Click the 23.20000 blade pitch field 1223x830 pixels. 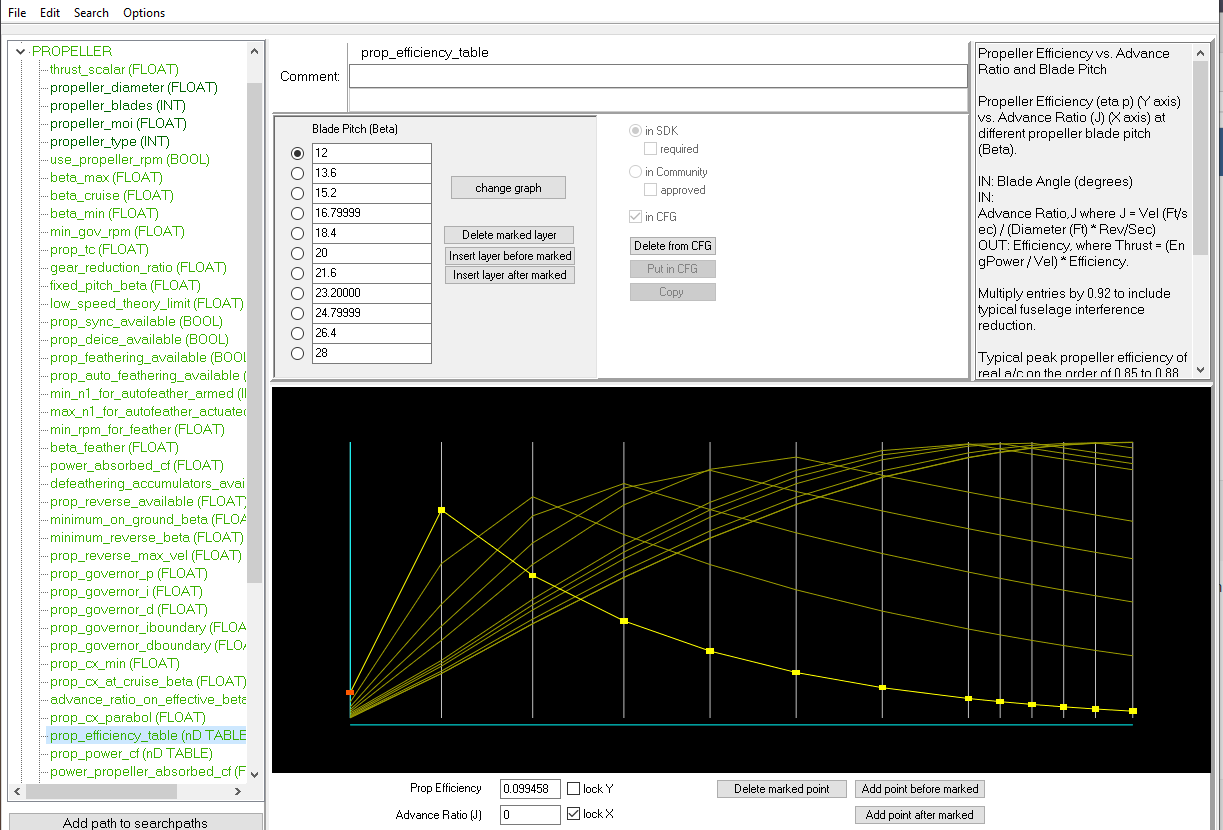pyautogui.click(x=372, y=293)
